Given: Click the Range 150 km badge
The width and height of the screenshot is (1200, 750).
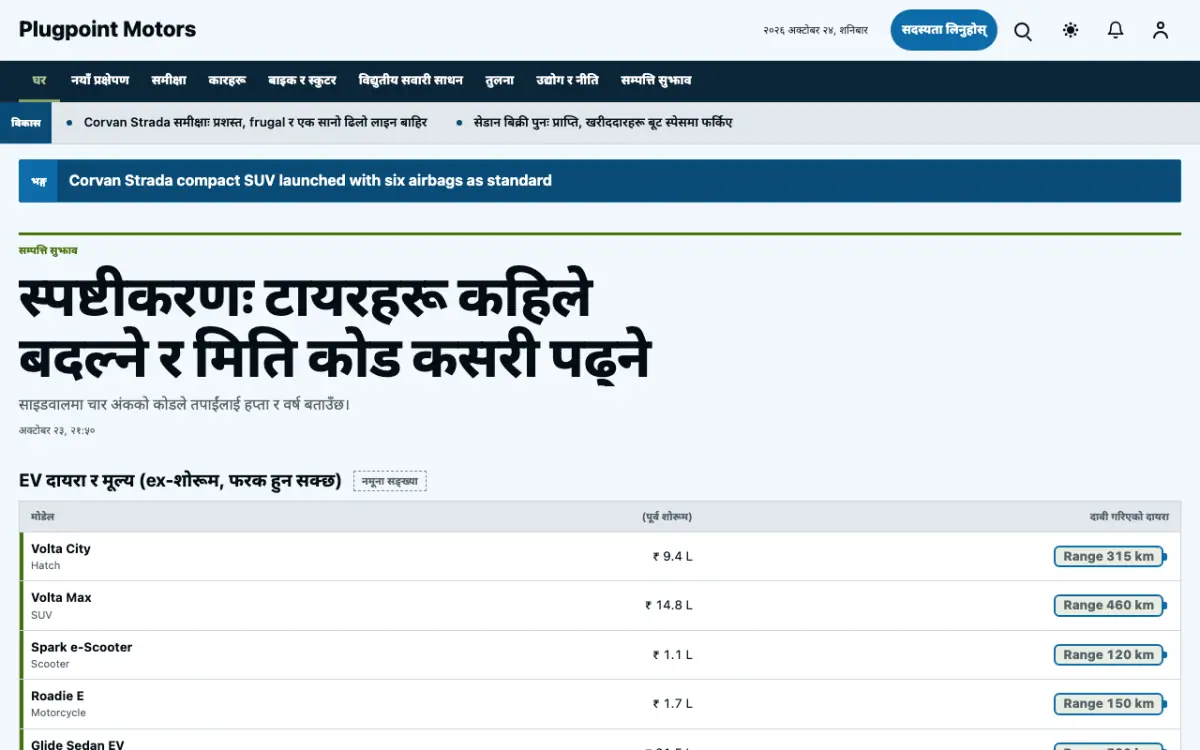Looking at the screenshot, I should pyautogui.click(x=1109, y=704).
